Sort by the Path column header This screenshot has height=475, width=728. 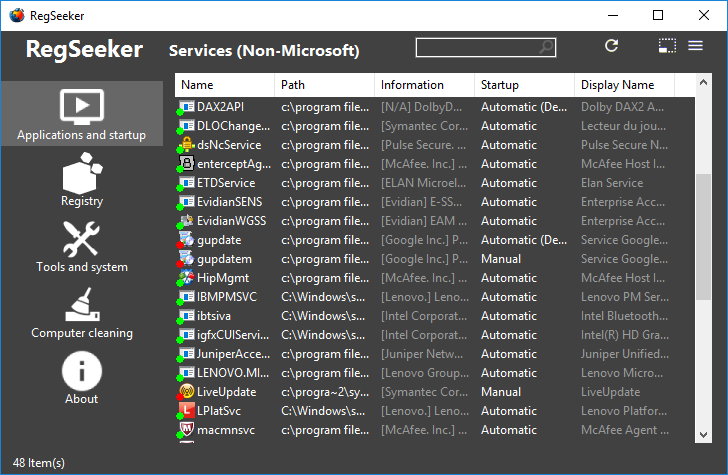point(325,85)
